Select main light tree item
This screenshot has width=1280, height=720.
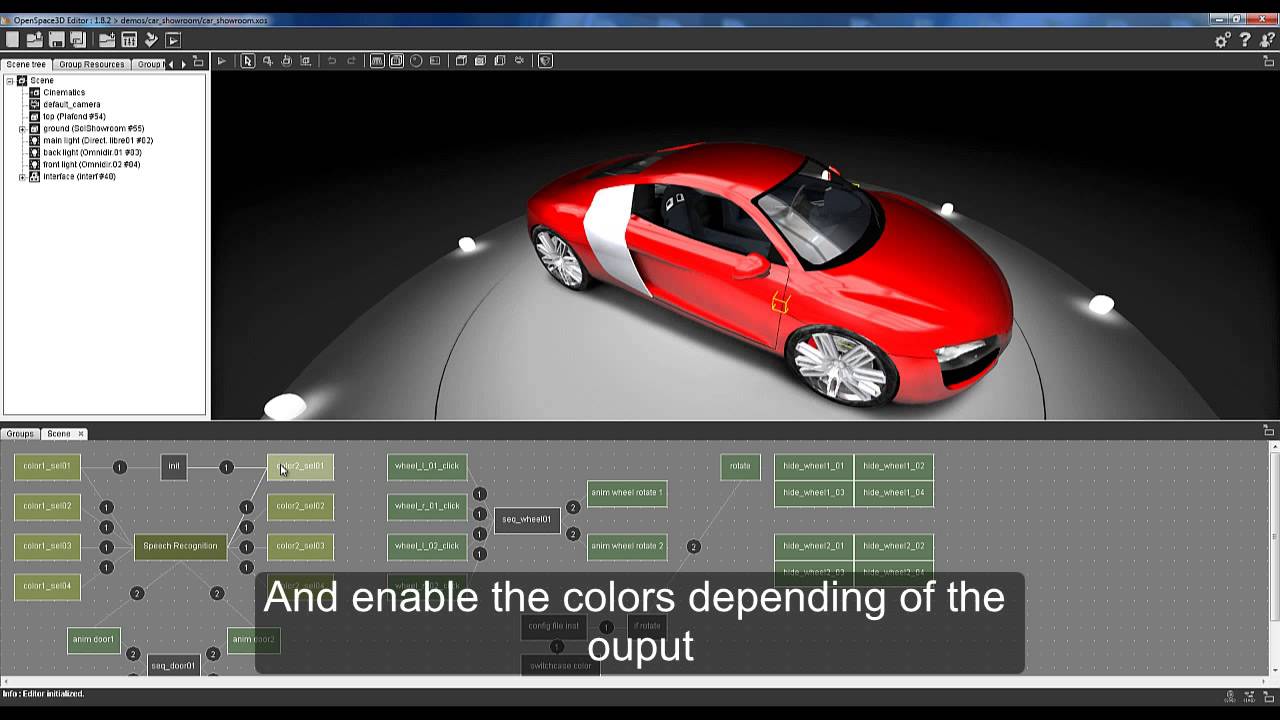coord(98,140)
